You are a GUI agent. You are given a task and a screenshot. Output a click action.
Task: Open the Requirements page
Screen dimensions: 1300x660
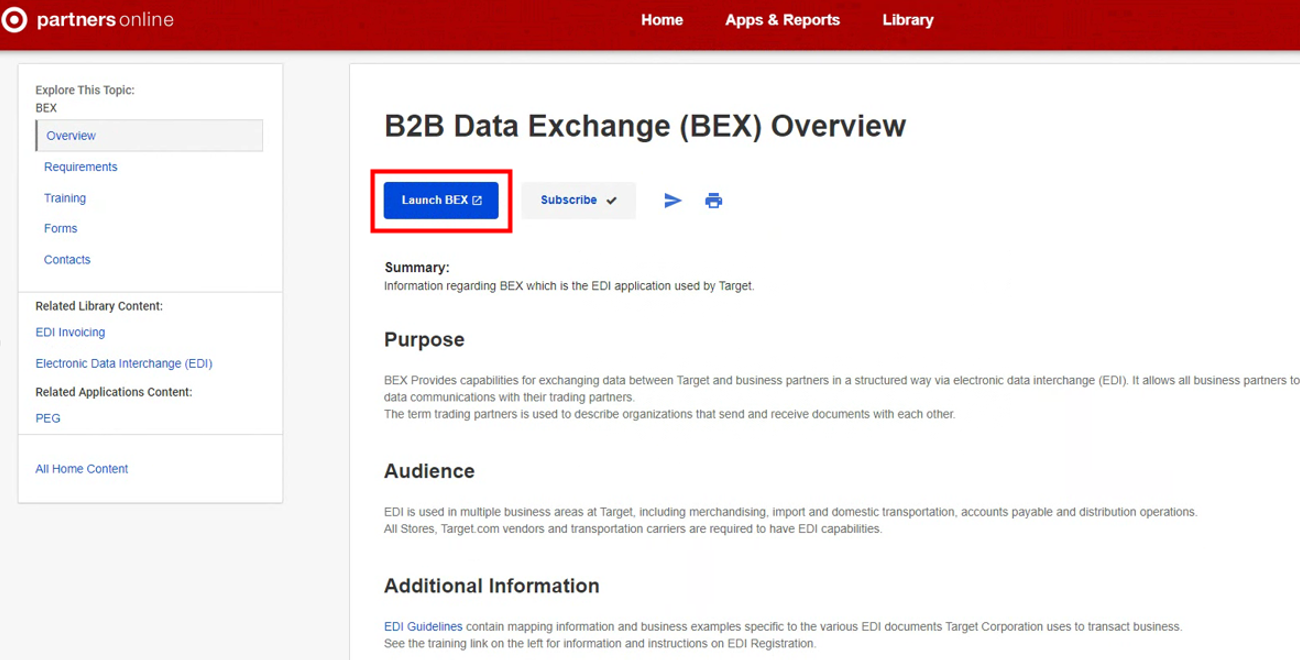80,166
